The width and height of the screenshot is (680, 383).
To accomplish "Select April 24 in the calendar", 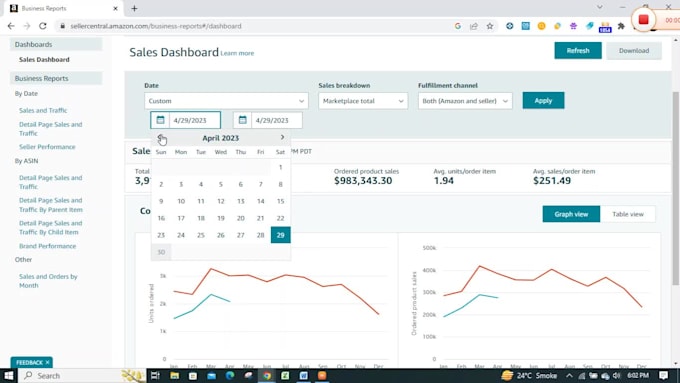I will click(x=181, y=235).
